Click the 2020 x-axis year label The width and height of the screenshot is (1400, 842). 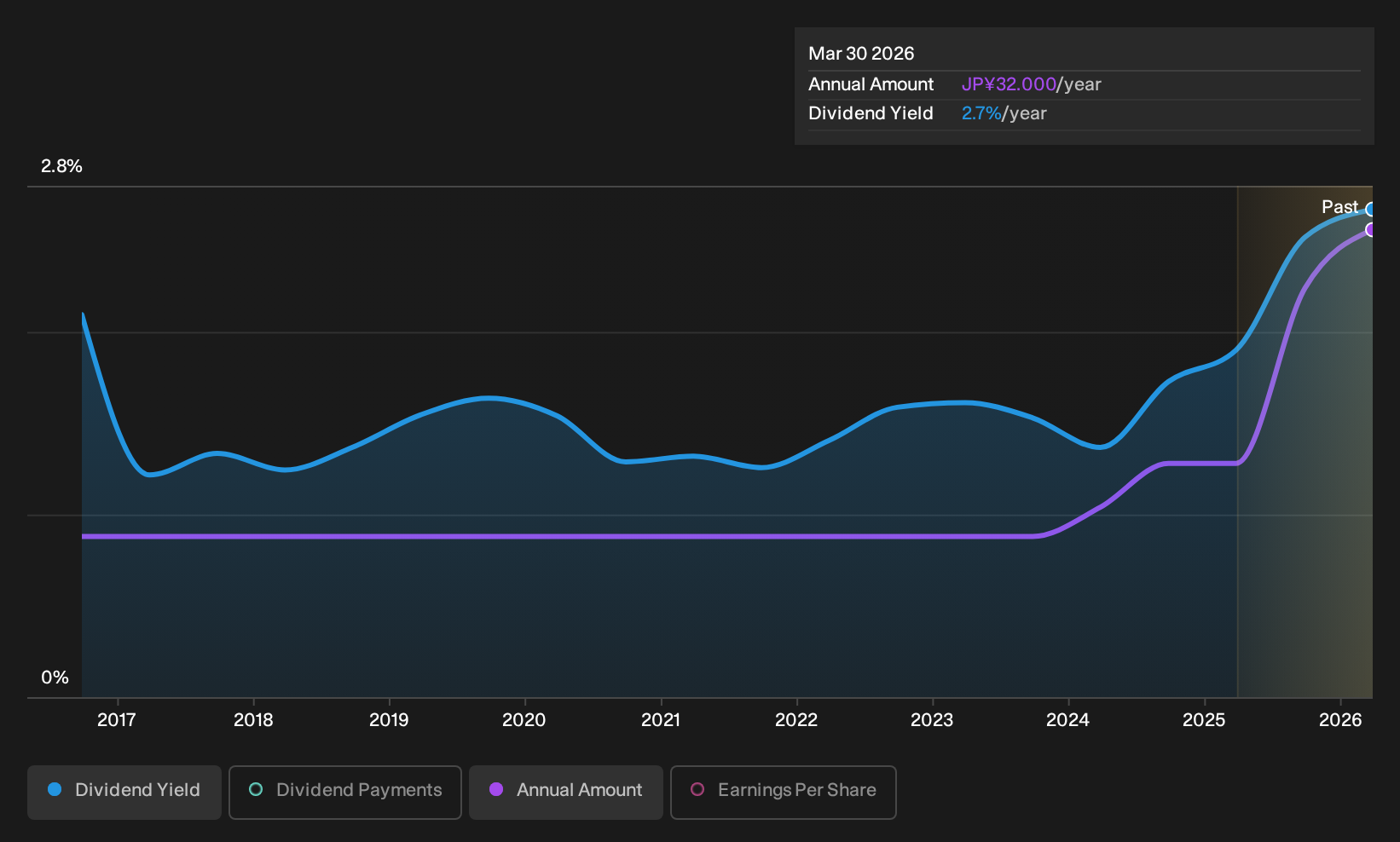[x=524, y=720]
